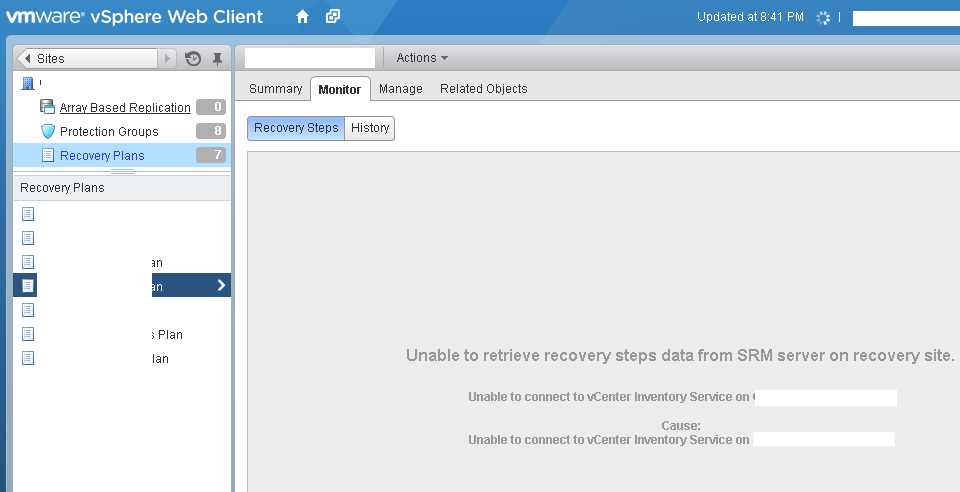Click the Updated at 8:41 PM text
This screenshot has height=492, width=960.
[x=750, y=17]
